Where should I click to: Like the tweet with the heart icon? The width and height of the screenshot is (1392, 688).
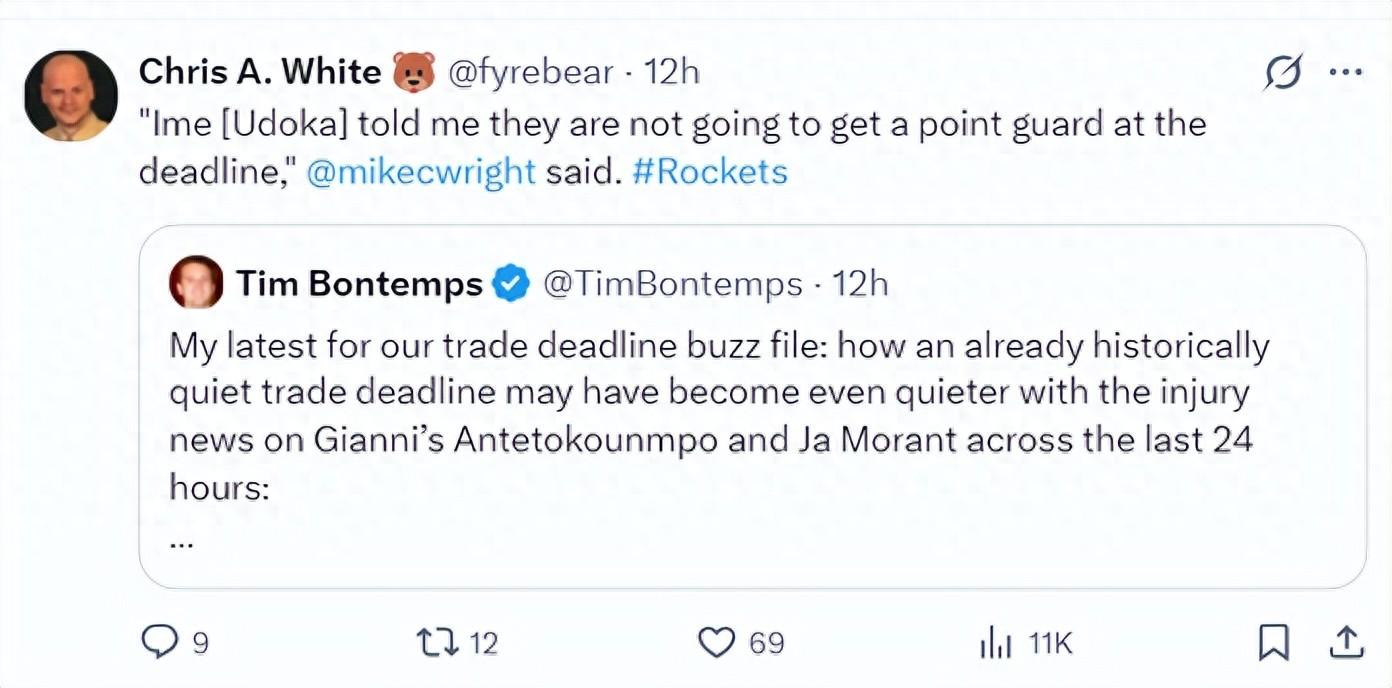(x=716, y=642)
